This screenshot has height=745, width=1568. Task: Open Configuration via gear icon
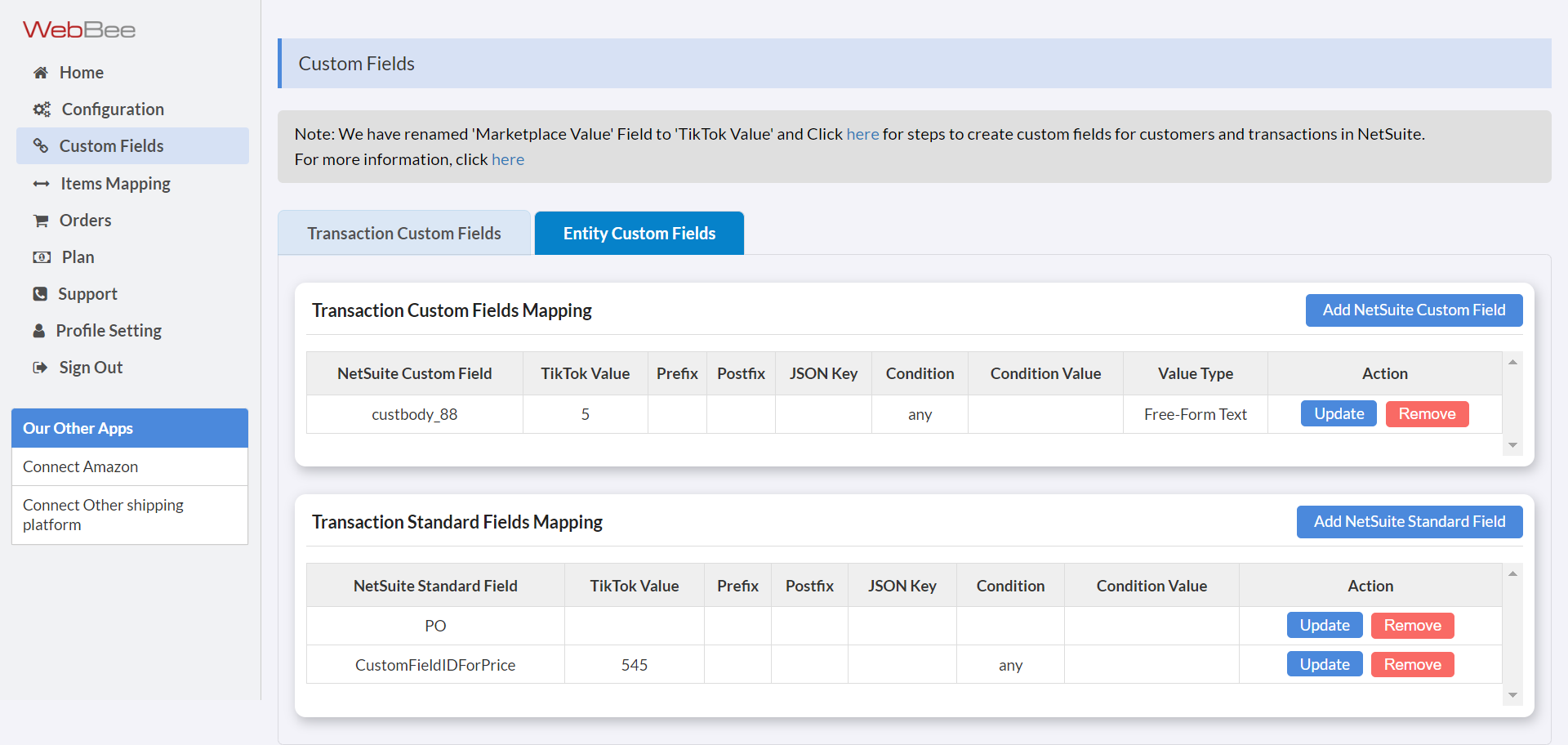(41, 109)
